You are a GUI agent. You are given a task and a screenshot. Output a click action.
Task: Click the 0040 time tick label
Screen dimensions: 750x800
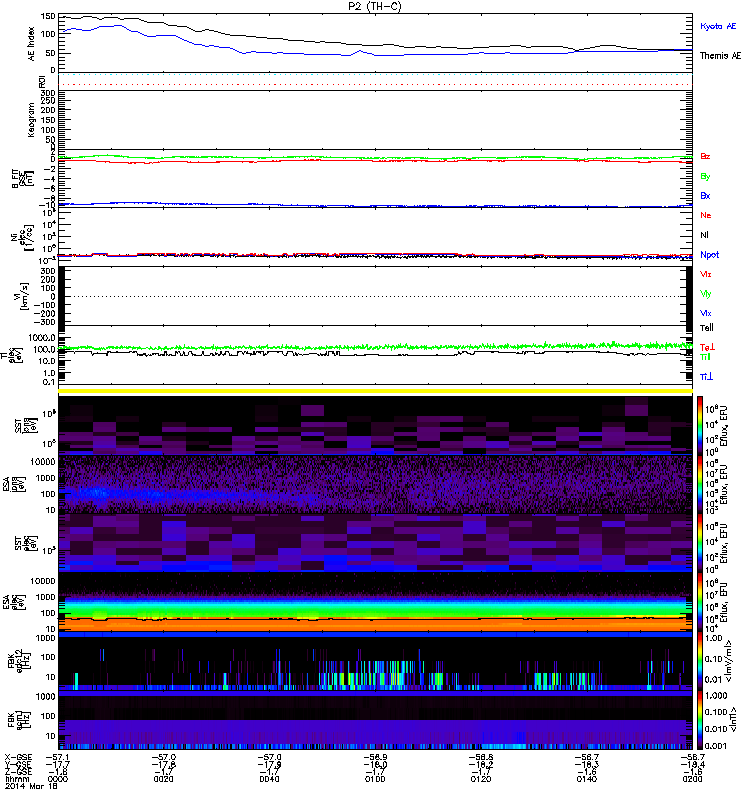pyautogui.click(x=269, y=779)
